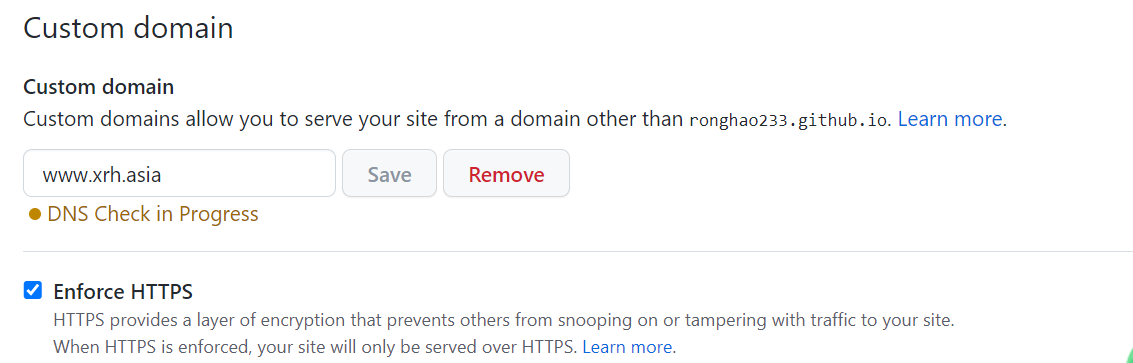
Task: Open Learn more link after ronghao233.github.io
Action: [x=950, y=119]
